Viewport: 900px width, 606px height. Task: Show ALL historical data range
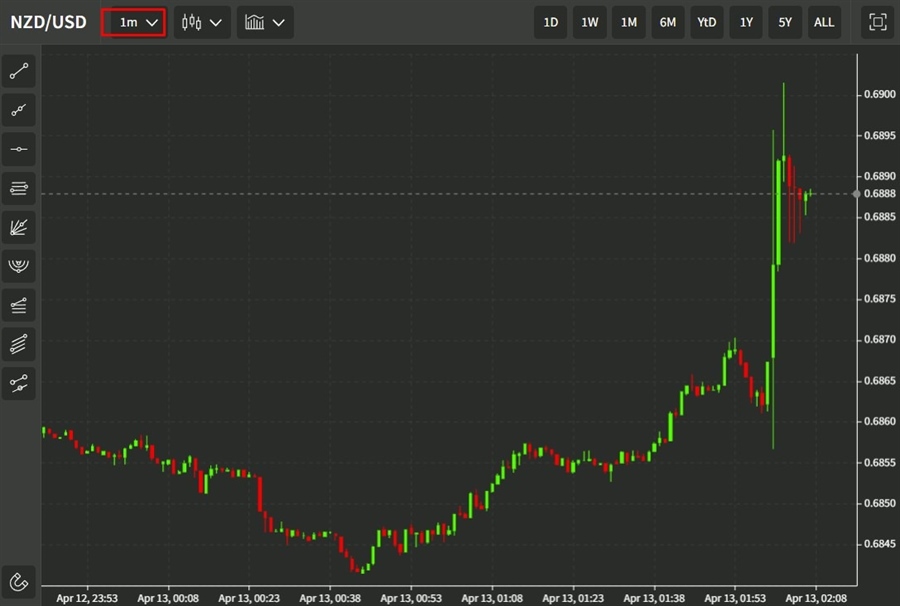(824, 22)
